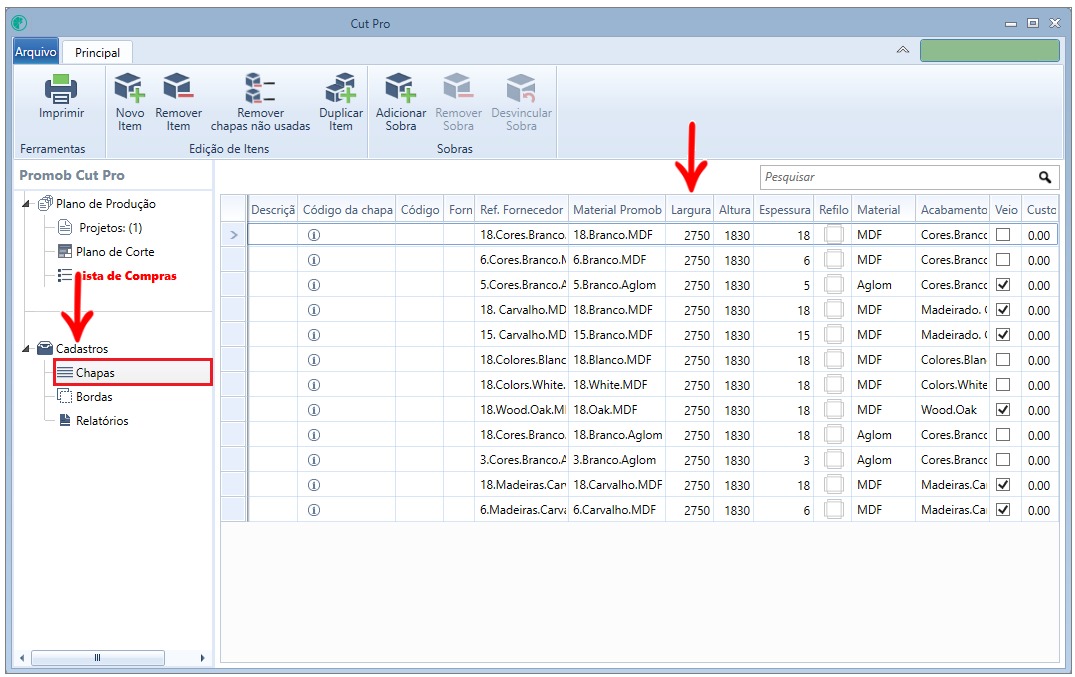Click info icon in 15.Branco.MDF row
The image size is (1075, 677).
314,335
